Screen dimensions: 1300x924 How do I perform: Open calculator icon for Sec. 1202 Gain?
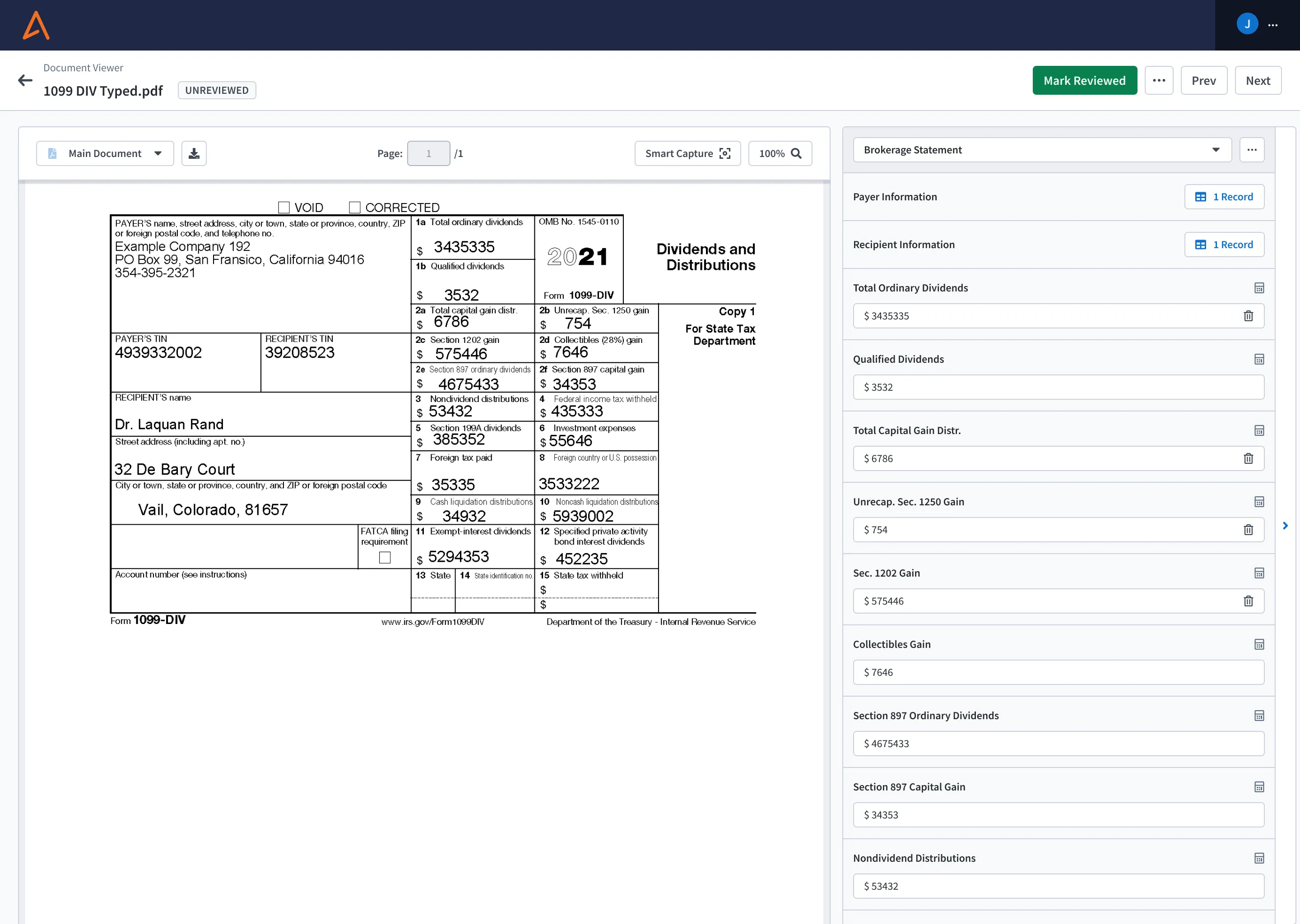(x=1259, y=573)
